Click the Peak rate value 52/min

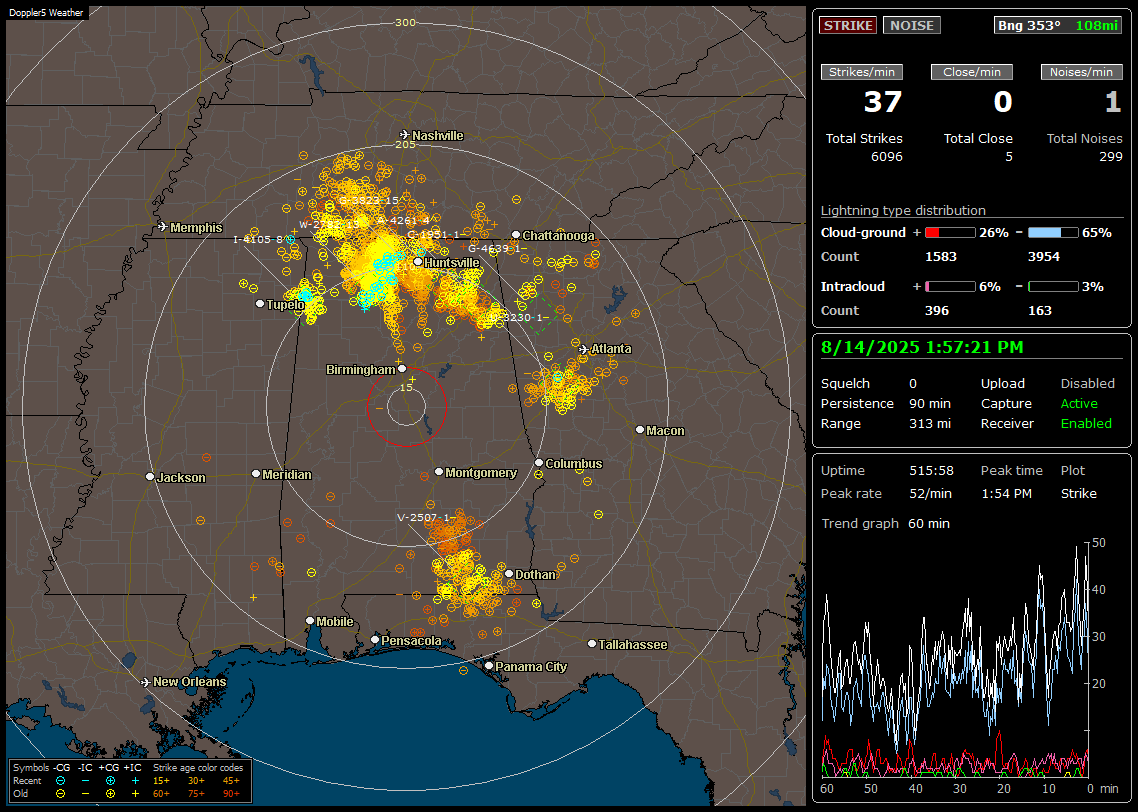click(931, 493)
